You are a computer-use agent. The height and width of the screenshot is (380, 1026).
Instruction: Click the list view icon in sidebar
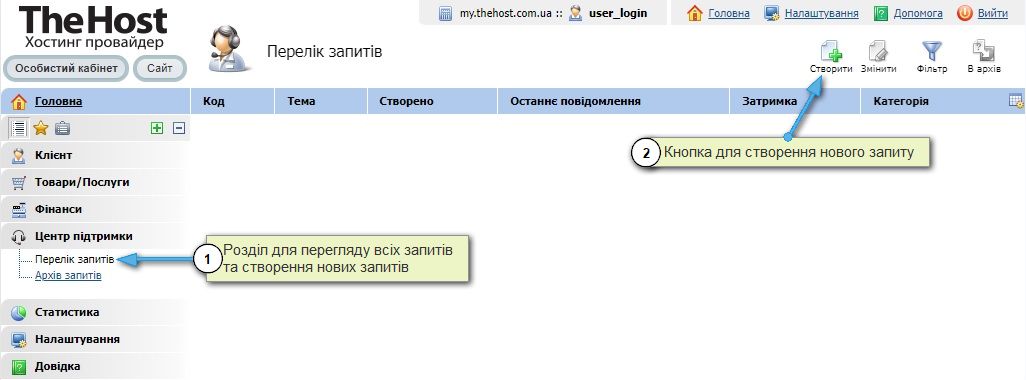pyautogui.click(x=20, y=128)
